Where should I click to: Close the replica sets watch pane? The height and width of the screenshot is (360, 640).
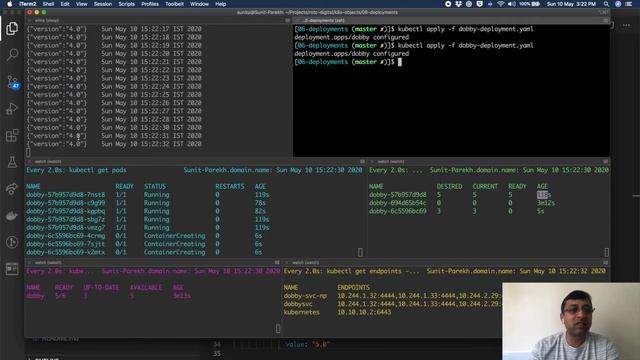click(x=372, y=162)
